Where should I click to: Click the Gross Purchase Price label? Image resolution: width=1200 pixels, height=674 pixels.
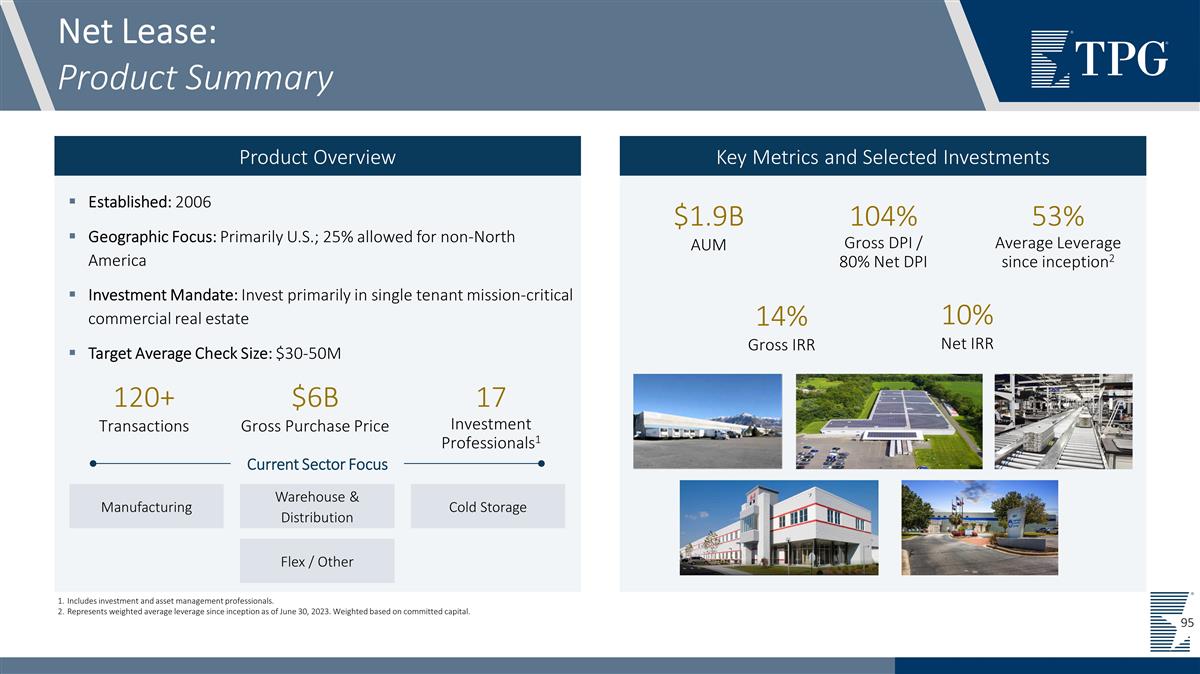coord(315,426)
